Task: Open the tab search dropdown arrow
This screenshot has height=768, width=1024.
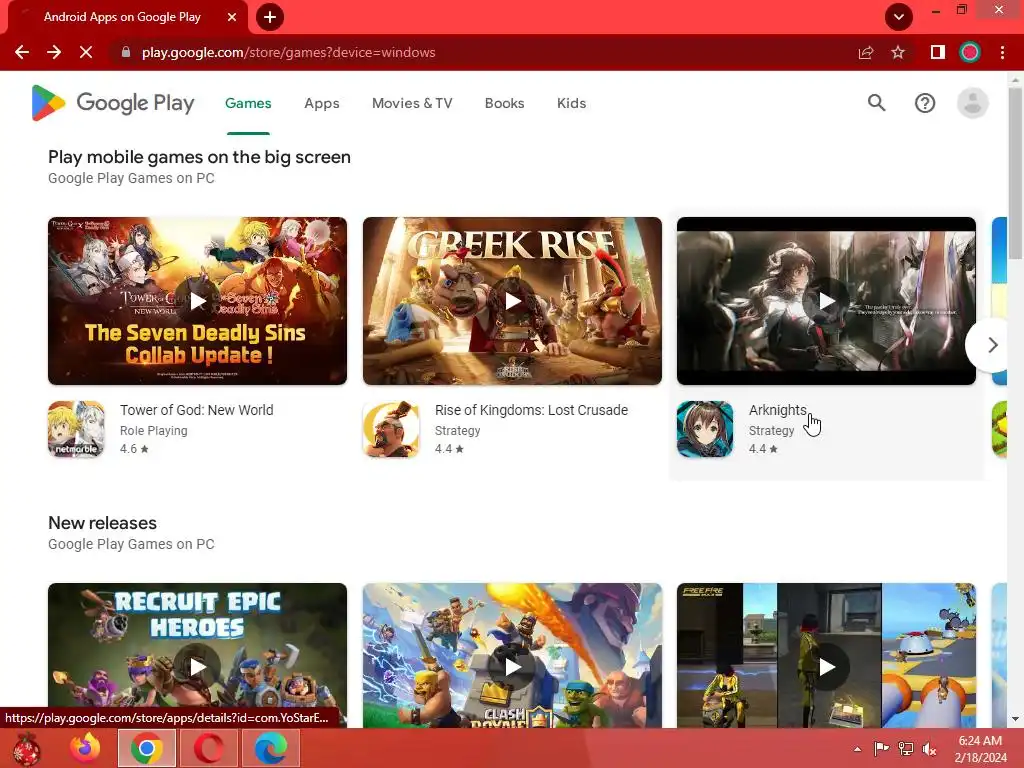Action: 899,17
